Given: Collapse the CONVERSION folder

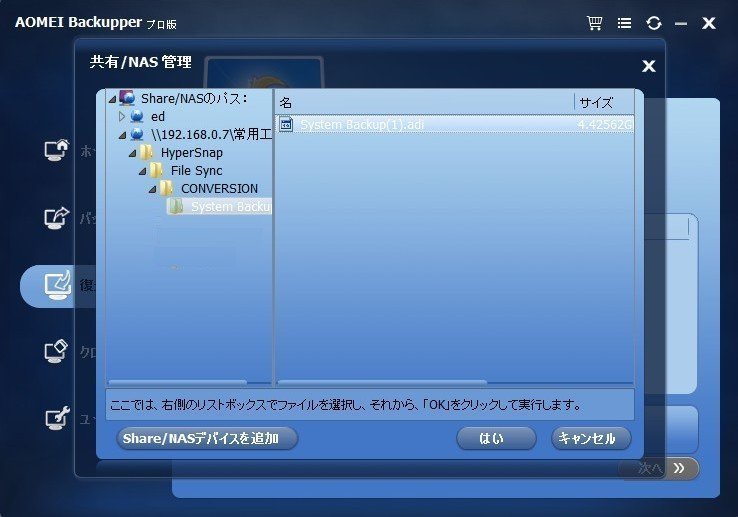Looking at the screenshot, I should pos(152,189).
